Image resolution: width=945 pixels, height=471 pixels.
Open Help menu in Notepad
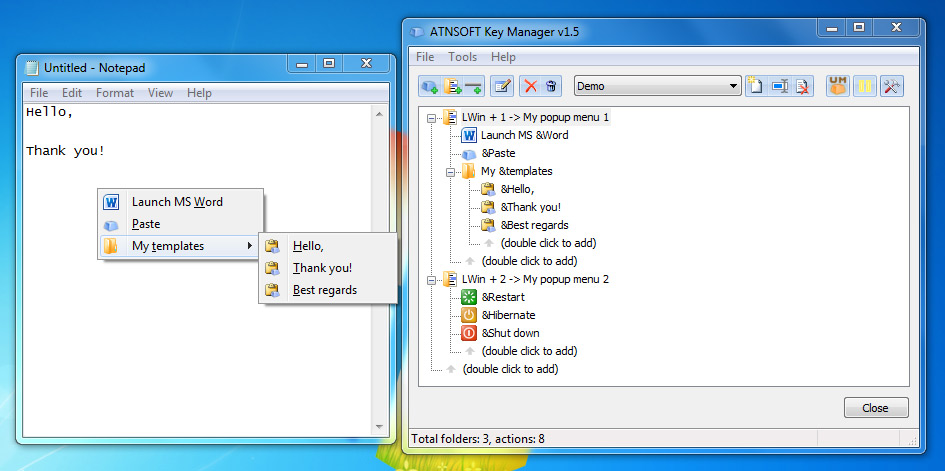pos(199,93)
